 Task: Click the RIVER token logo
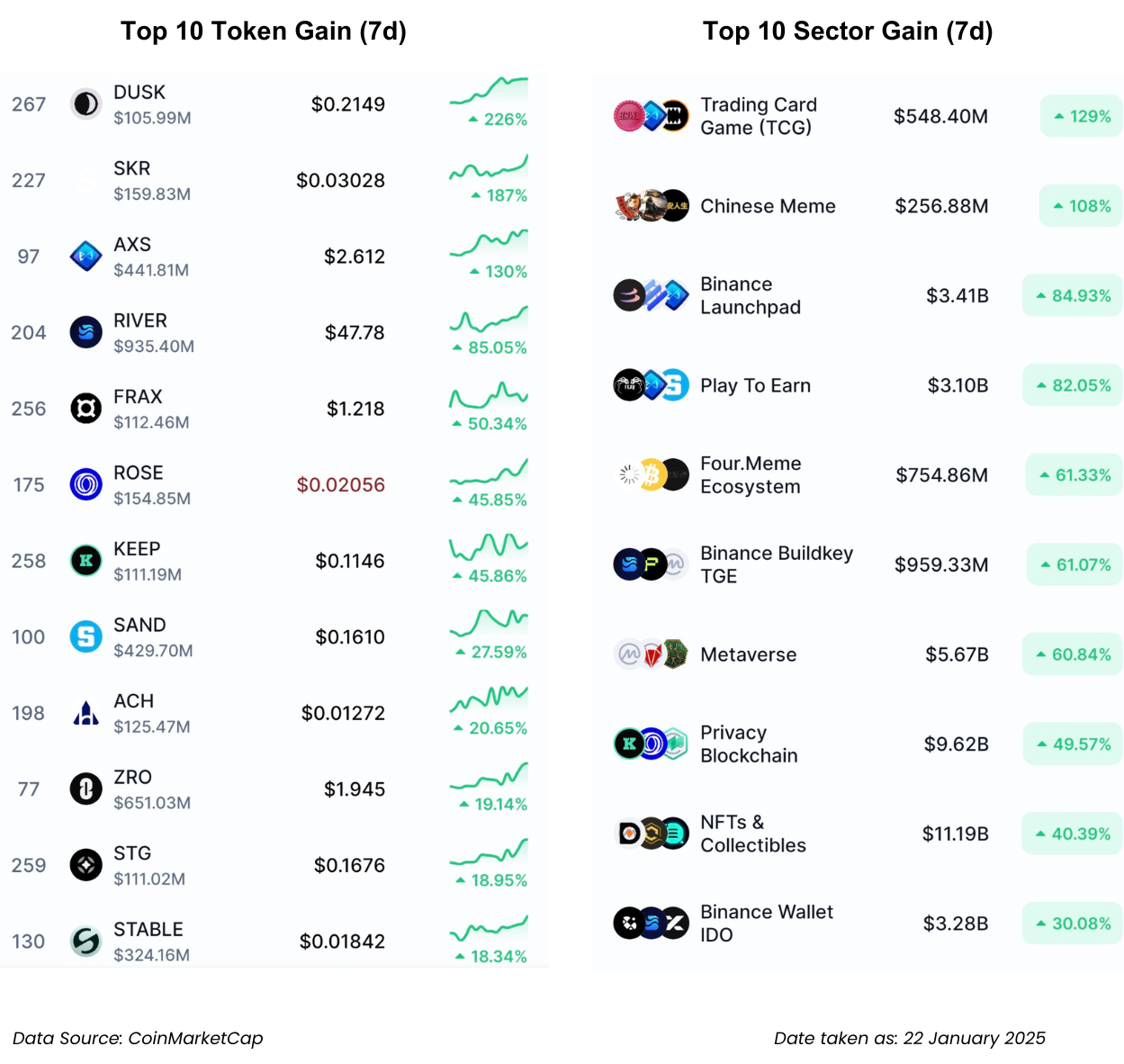tap(85, 332)
